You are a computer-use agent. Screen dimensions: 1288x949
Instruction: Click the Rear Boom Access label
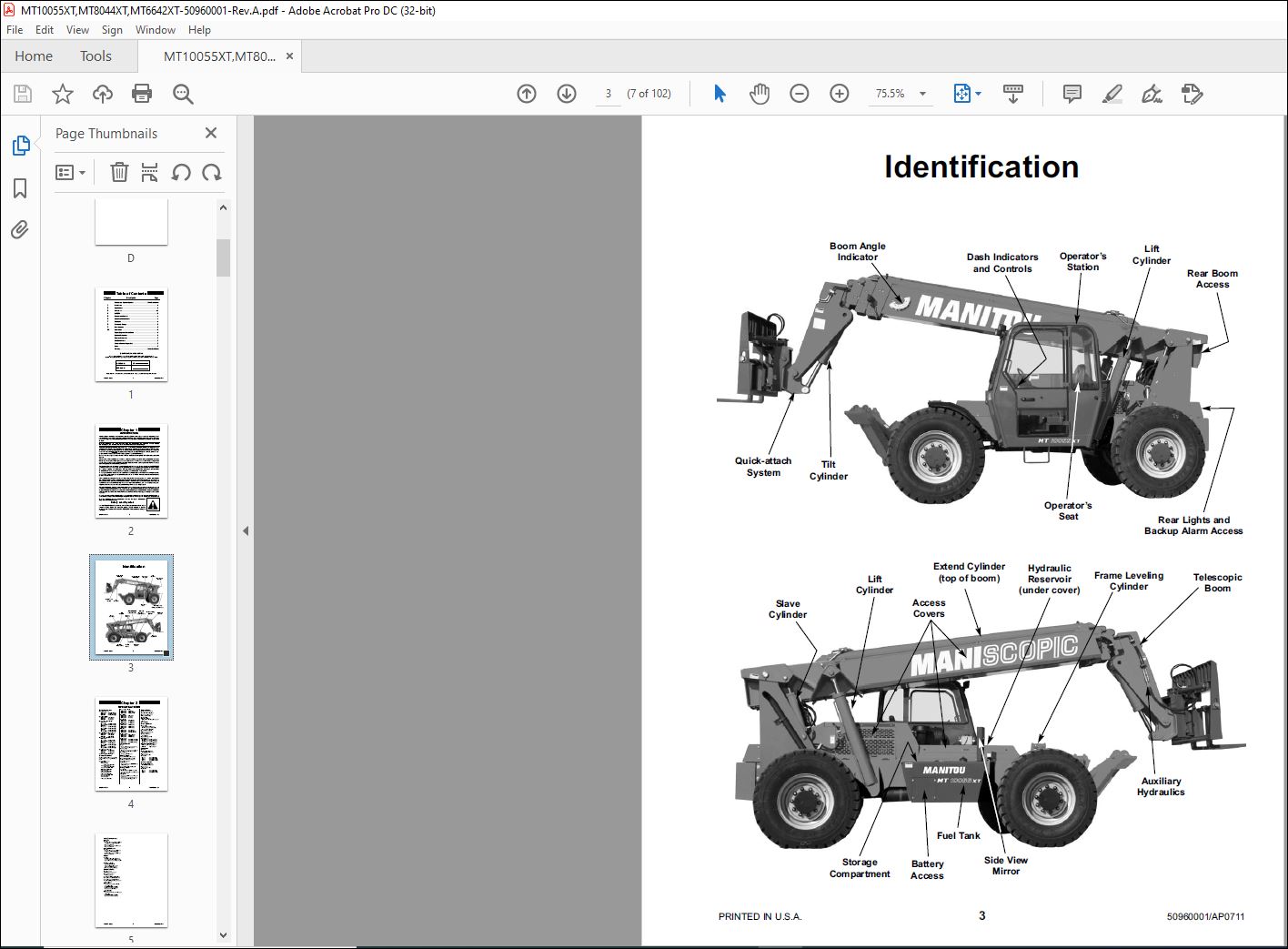(x=1213, y=278)
